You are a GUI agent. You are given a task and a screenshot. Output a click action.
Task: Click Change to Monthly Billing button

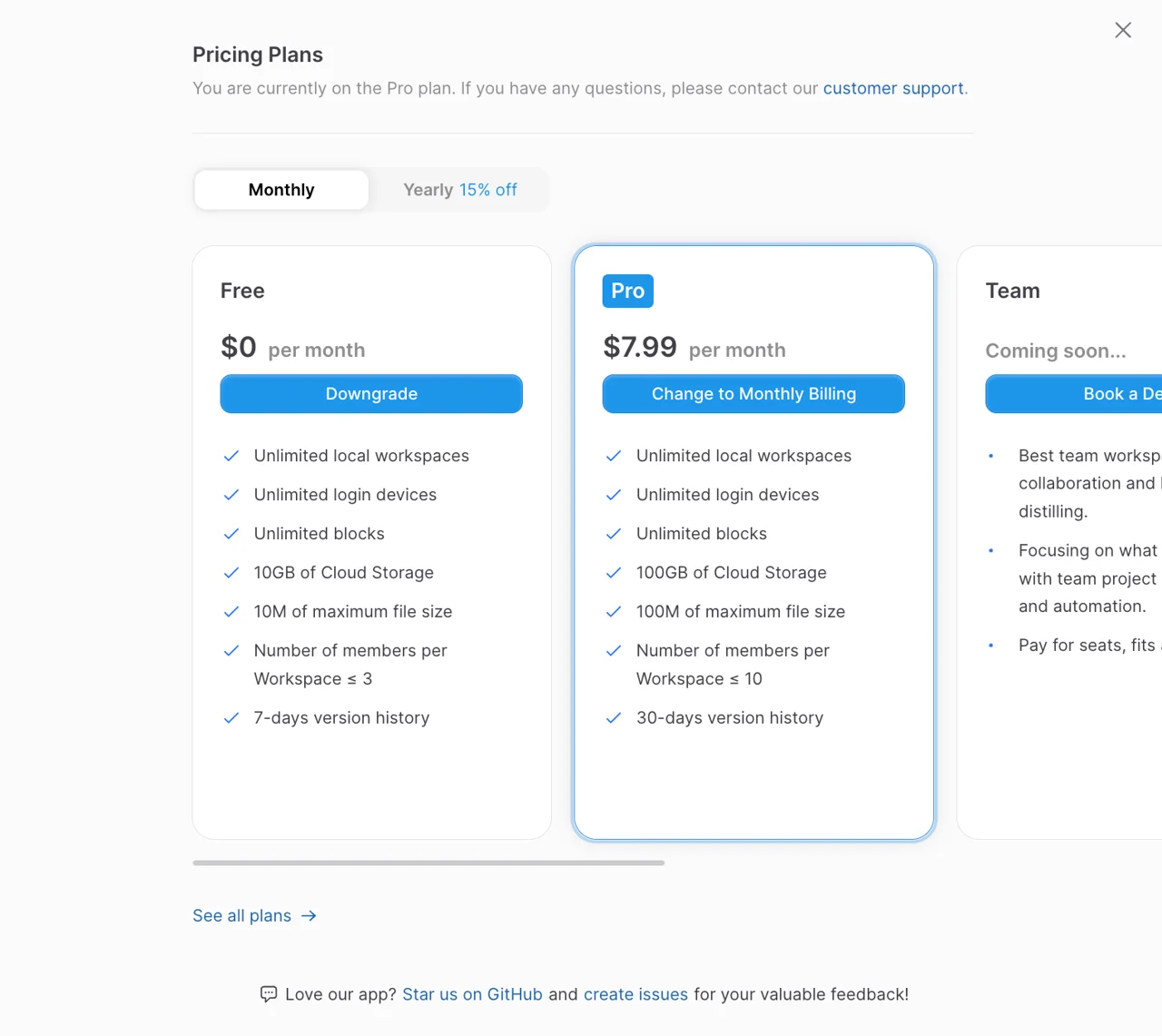753,394
